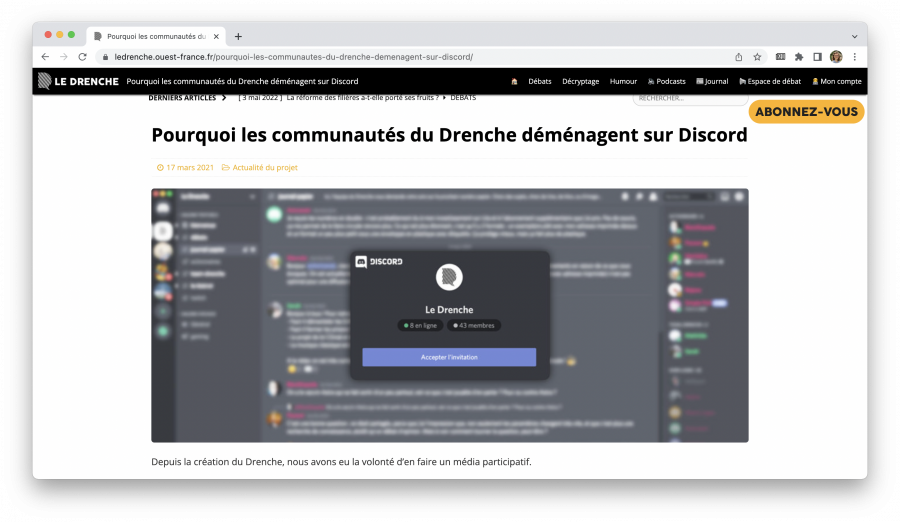The image size is (900, 522).
Task: Click the lock icon in the address bar
Action: coord(105,57)
